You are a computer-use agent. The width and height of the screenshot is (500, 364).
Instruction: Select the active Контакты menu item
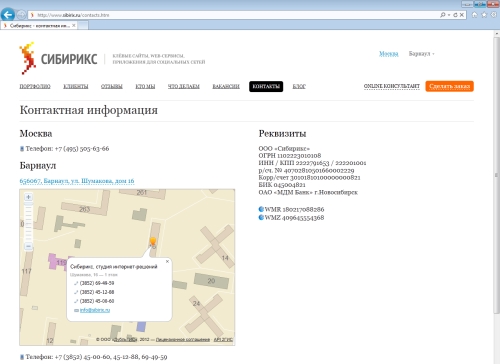[x=266, y=86]
